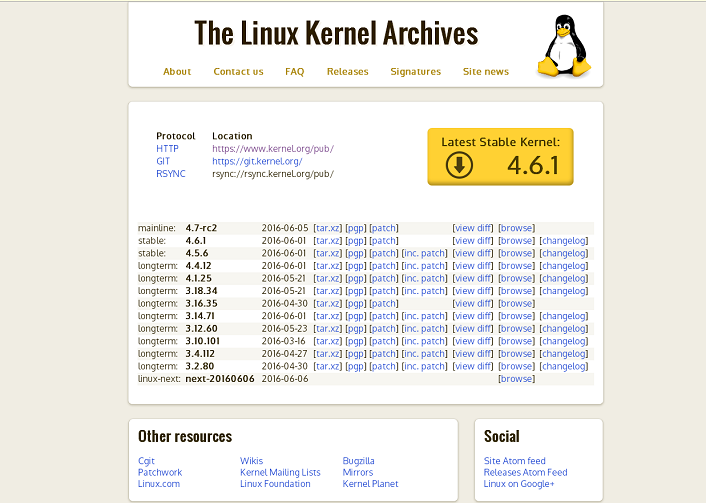Screen dimensions: 706x503
Task: Click the RSYNC protocol link
Action: pyautogui.click(x=171, y=174)
